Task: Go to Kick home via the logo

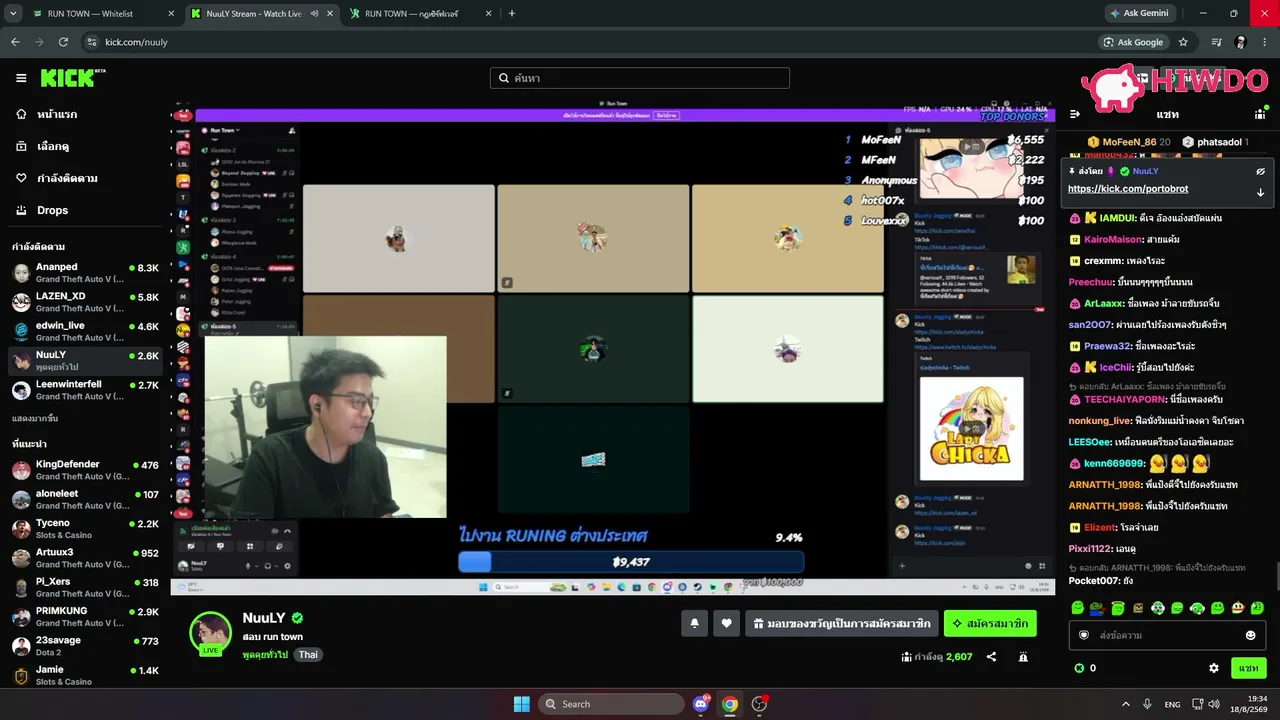Action: pos(73,78)
